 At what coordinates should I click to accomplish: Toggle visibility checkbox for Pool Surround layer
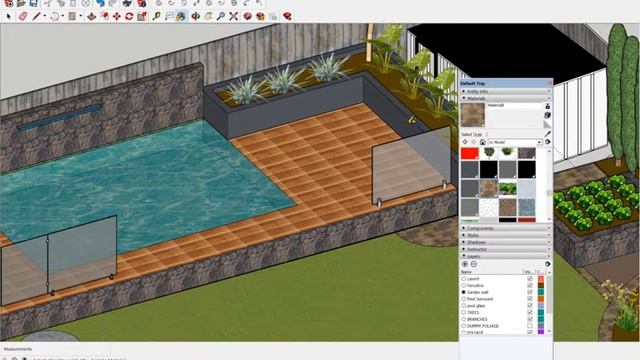coord(530,299)
